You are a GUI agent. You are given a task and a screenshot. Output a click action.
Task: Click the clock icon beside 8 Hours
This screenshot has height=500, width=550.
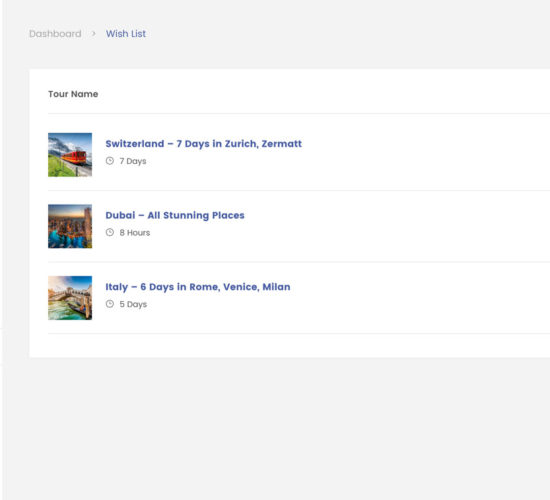[110, 232]
